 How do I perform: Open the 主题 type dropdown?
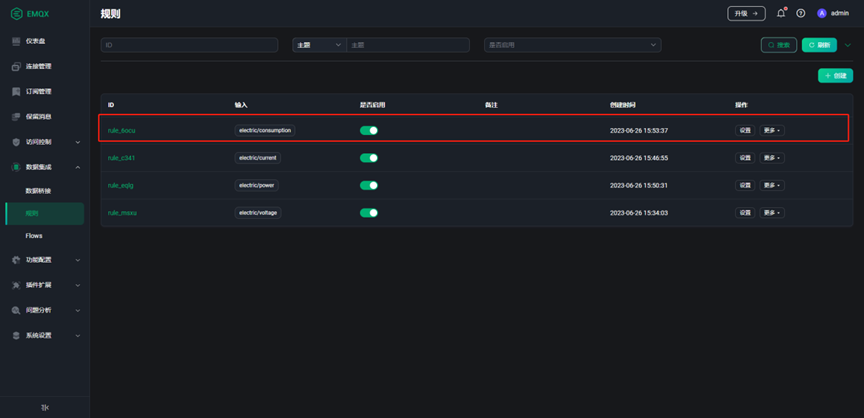coord(319,45)
